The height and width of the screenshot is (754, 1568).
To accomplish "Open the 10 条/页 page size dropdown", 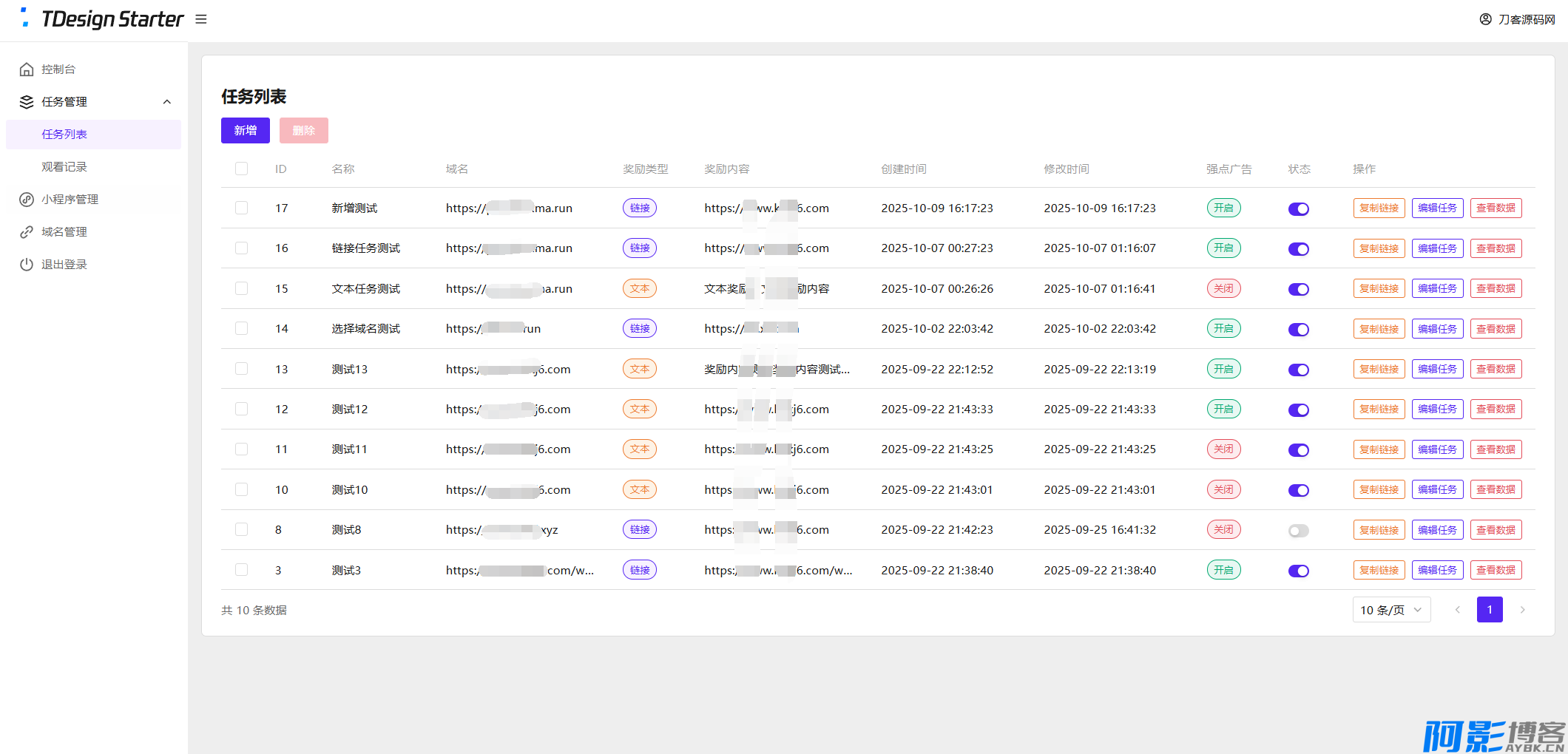I will pos(1390,610).
